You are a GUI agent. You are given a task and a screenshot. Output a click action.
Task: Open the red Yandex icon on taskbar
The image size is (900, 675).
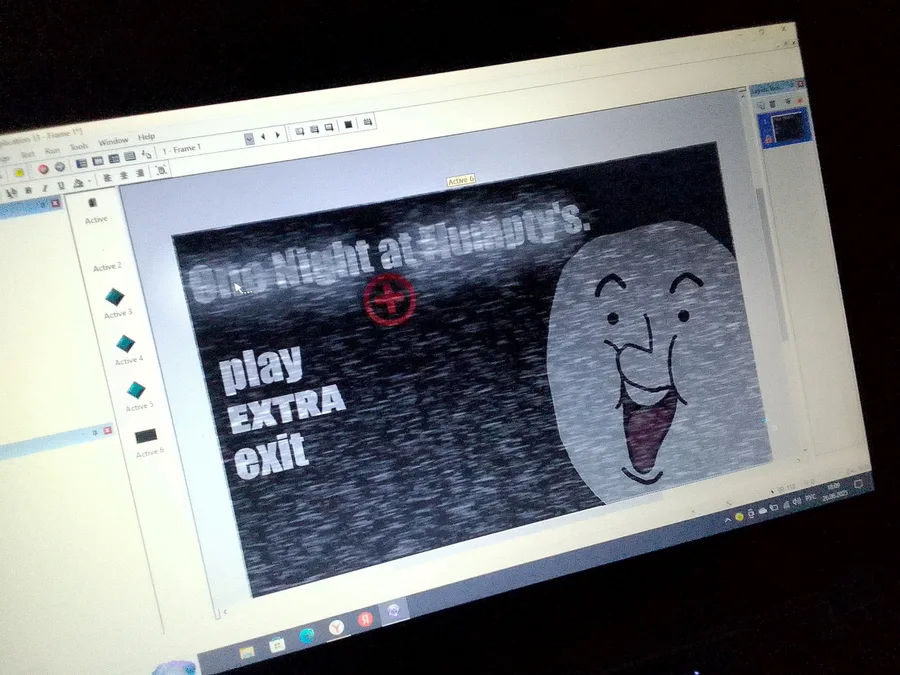tap(365, 619)
